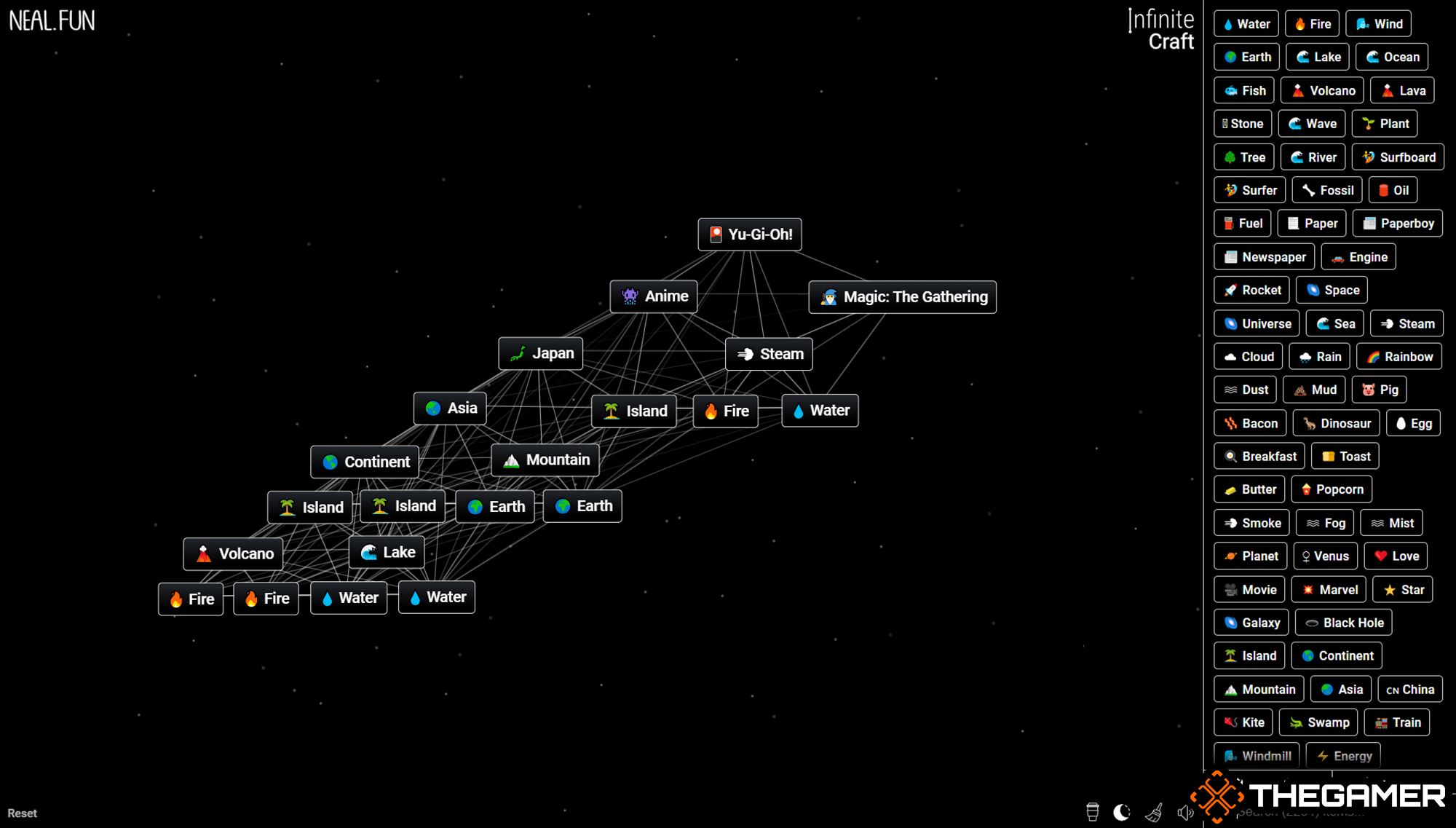
Task: Pick Rainbow from the sidebar list
Action: (x=1399, y=357)
